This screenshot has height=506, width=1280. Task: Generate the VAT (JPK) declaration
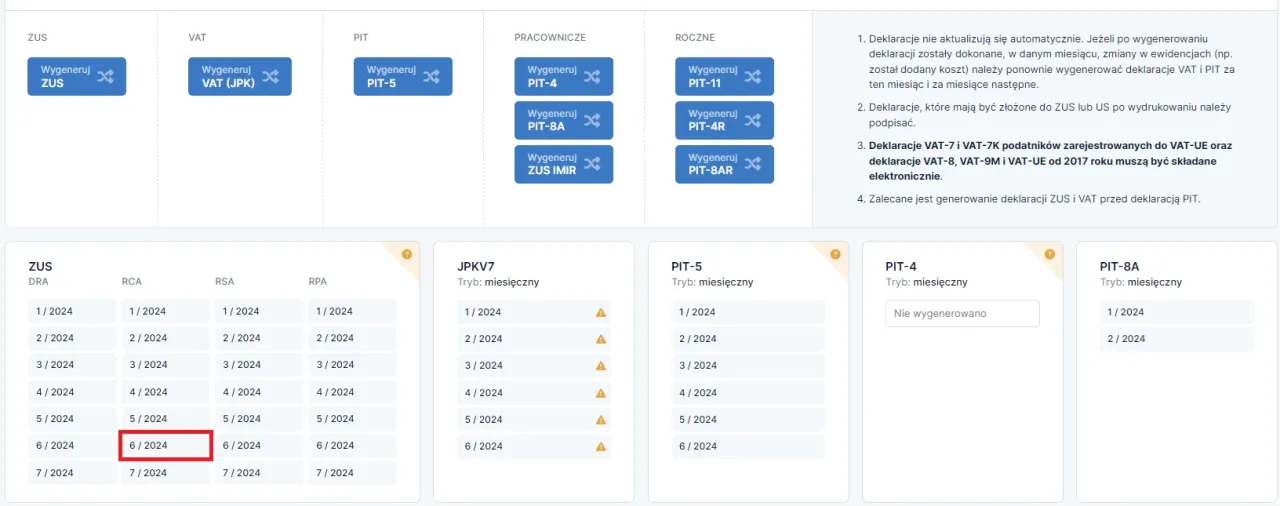point(240,77)
